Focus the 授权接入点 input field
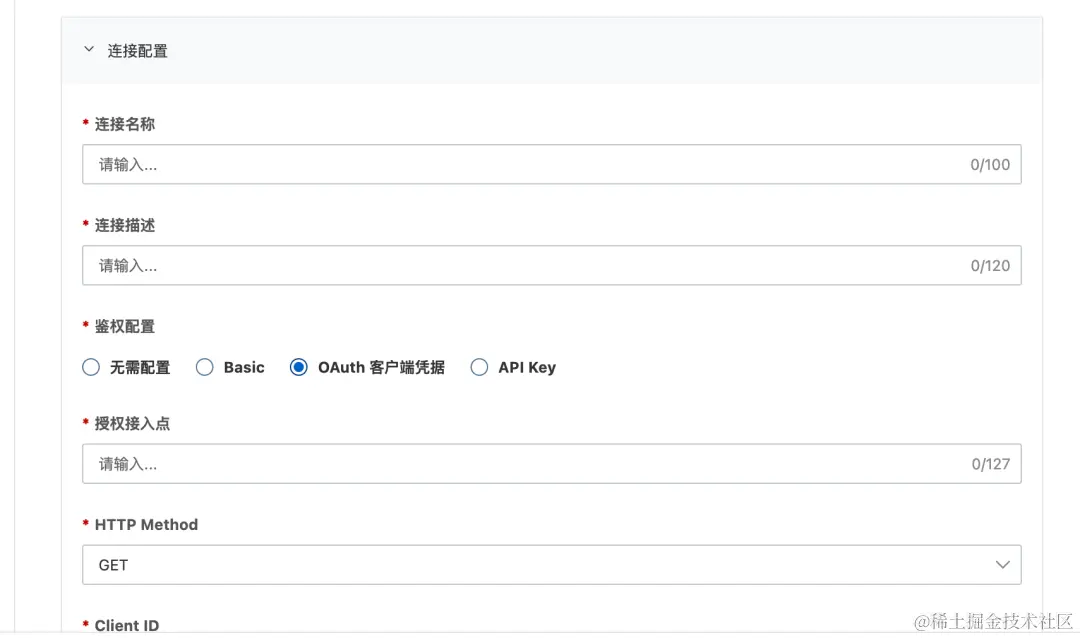The image size is (1080, 638). pos(551,464)
